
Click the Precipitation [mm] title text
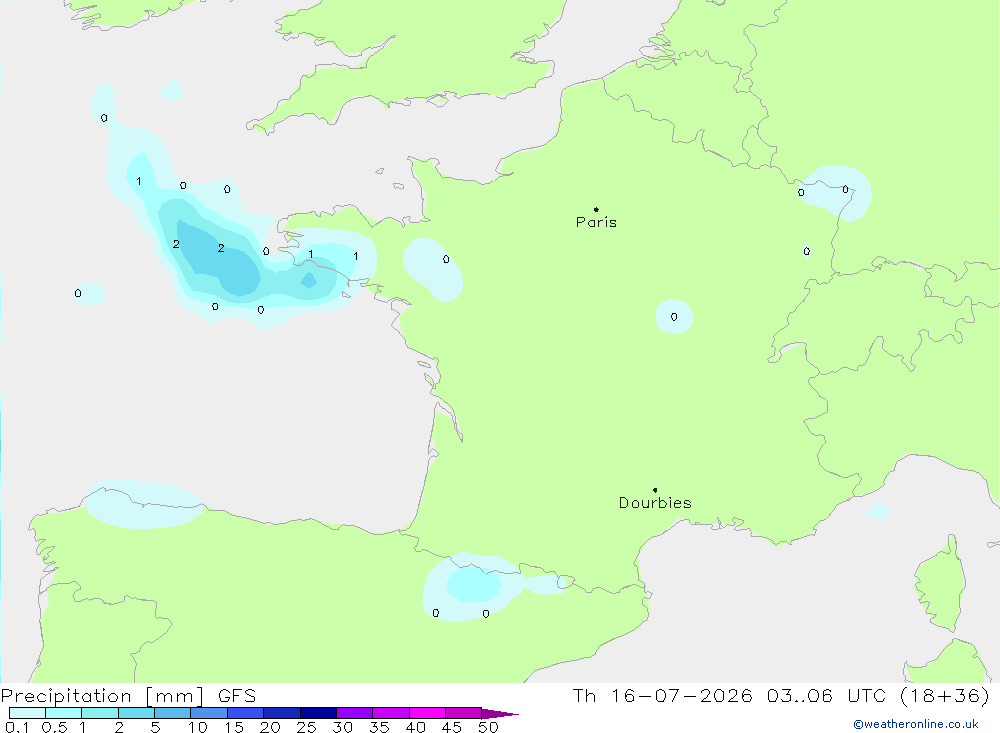(102, 695)
